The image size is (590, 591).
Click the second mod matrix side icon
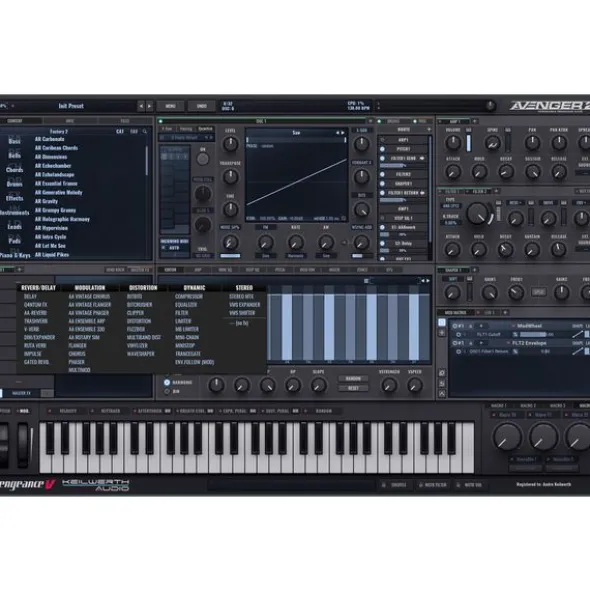[442, 333]
